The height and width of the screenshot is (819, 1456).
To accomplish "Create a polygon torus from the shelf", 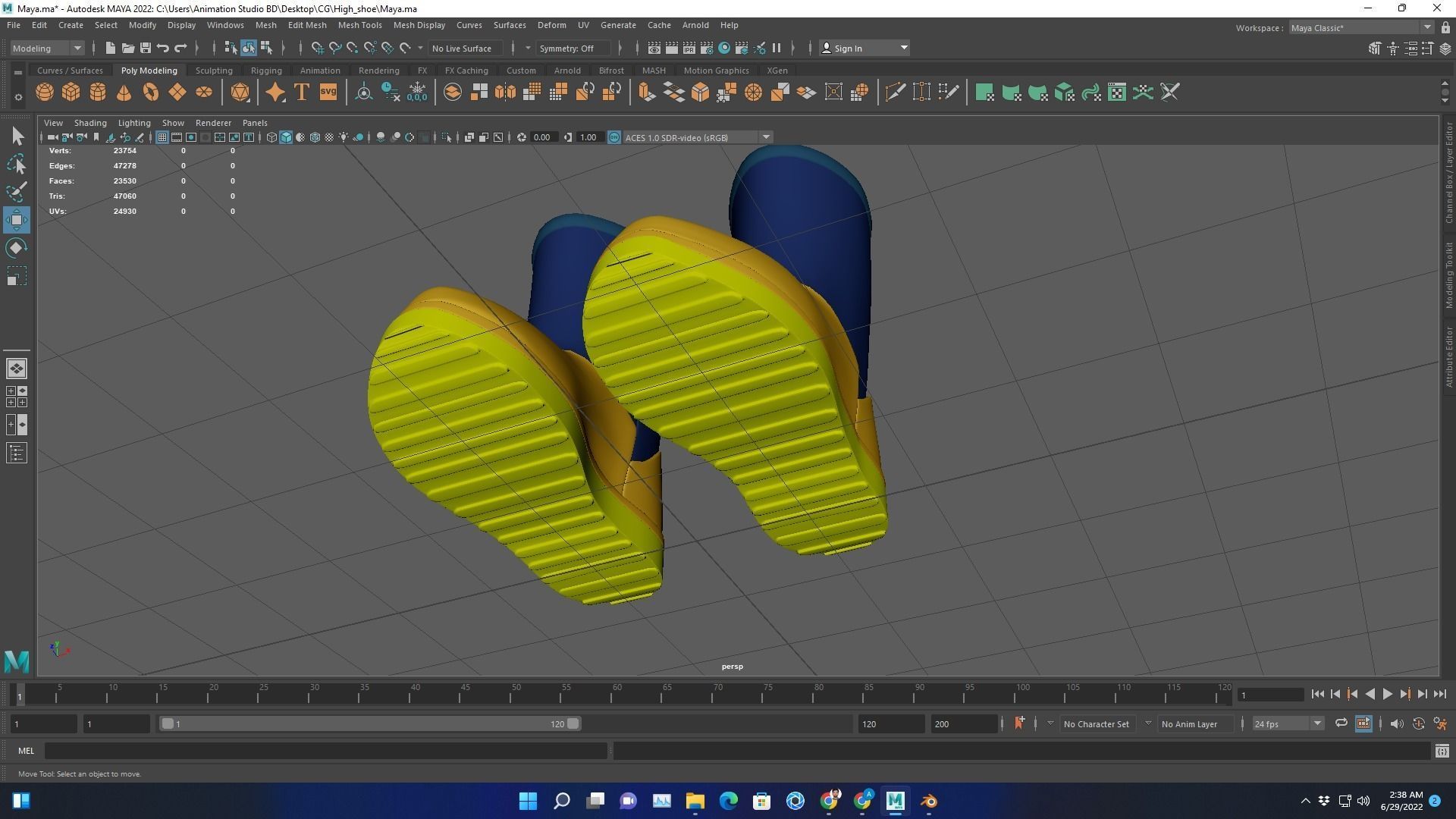I will pyautogui.click(x=151, y=93).
